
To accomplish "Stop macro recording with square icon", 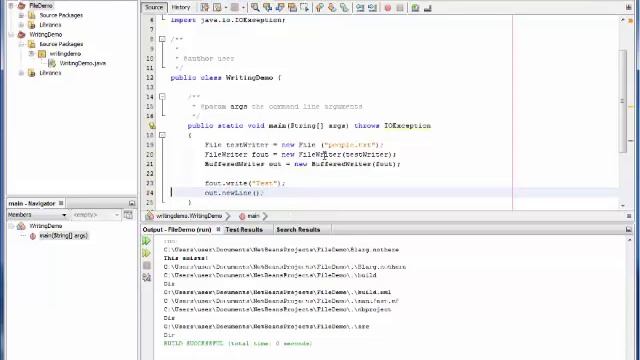I will (x=400, y=7).
